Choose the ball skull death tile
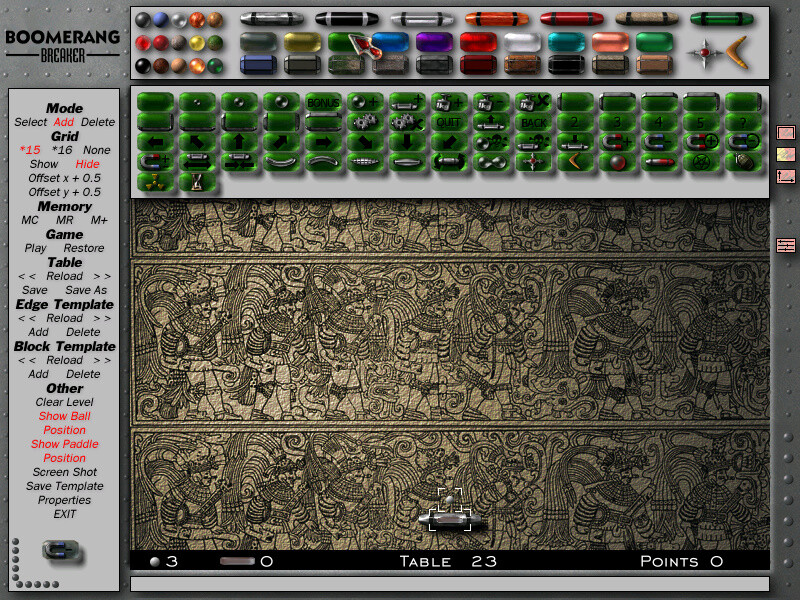 pyautogui.click(x=490, y=142)
